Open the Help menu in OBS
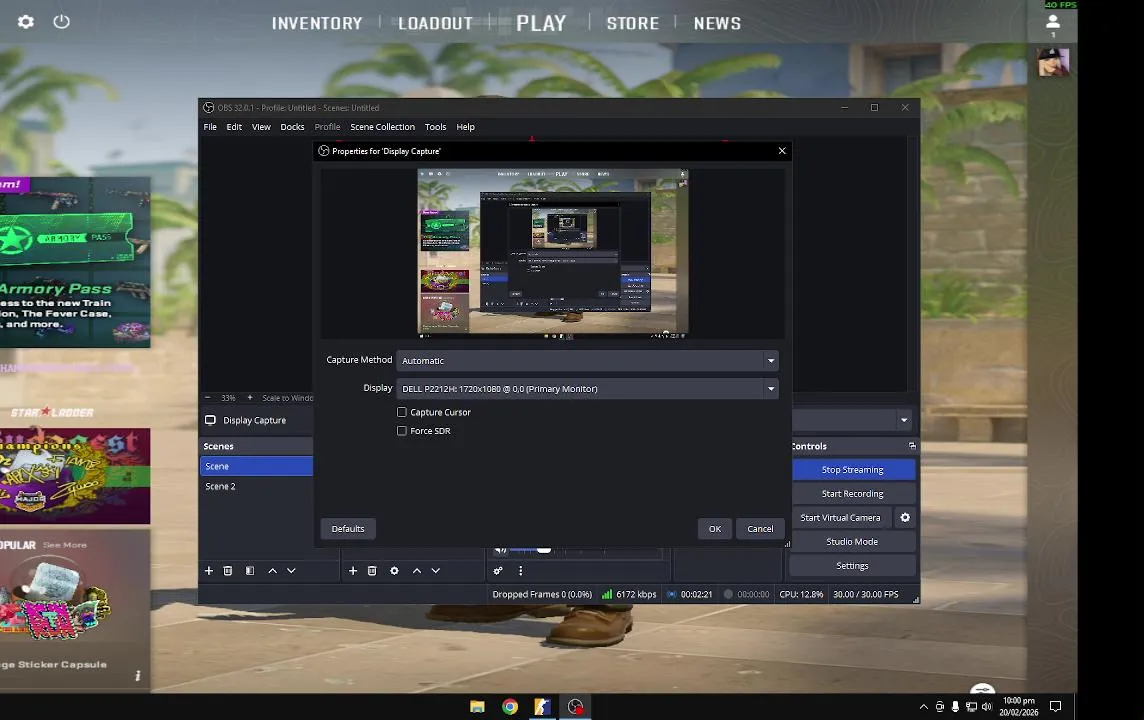The height and width of the screenshot is (720, 1144). (x=465, y=127)
